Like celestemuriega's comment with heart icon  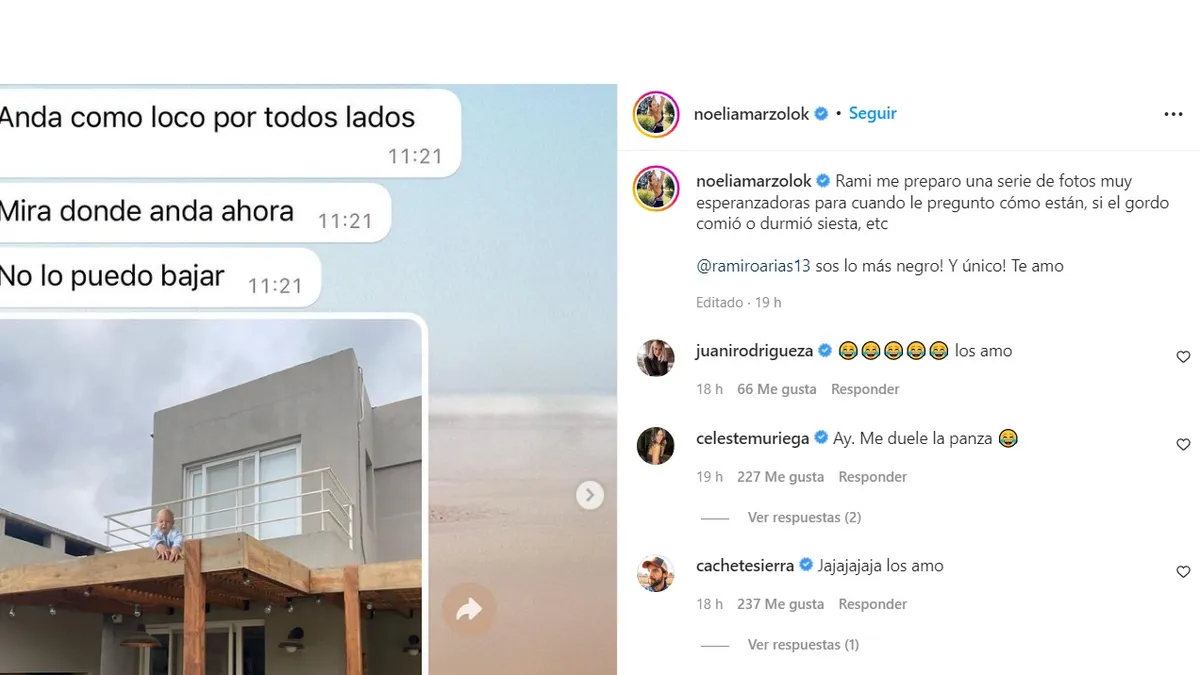click(x=1183, y=444)
